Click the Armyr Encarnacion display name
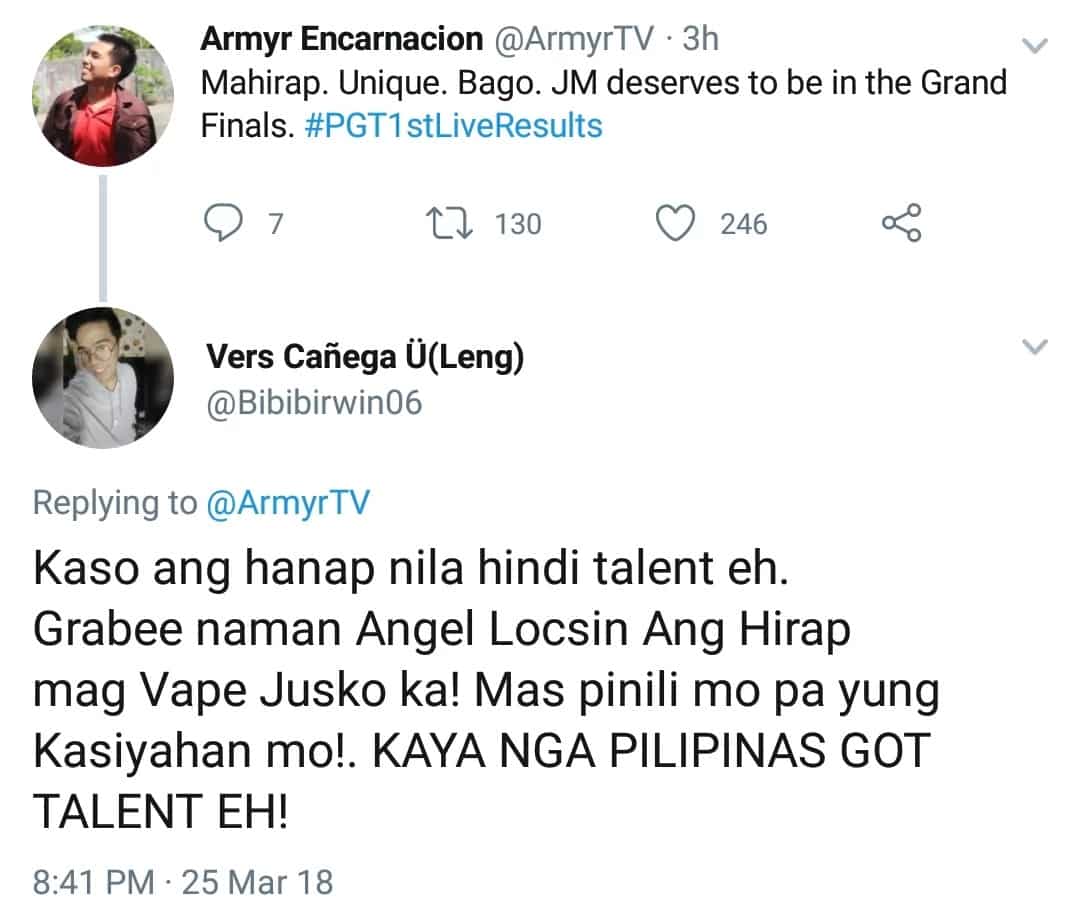This screenshot has height=922, width=1080. (x=342, y=39)
